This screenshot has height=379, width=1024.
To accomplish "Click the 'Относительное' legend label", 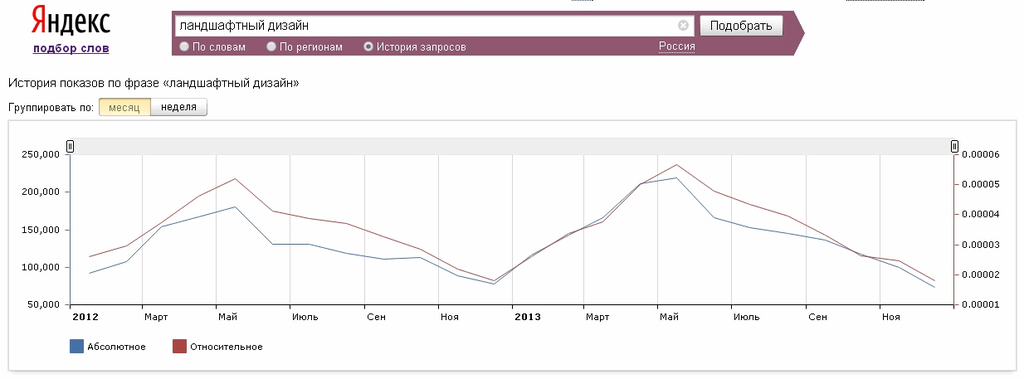I will (x=227, y=347).
